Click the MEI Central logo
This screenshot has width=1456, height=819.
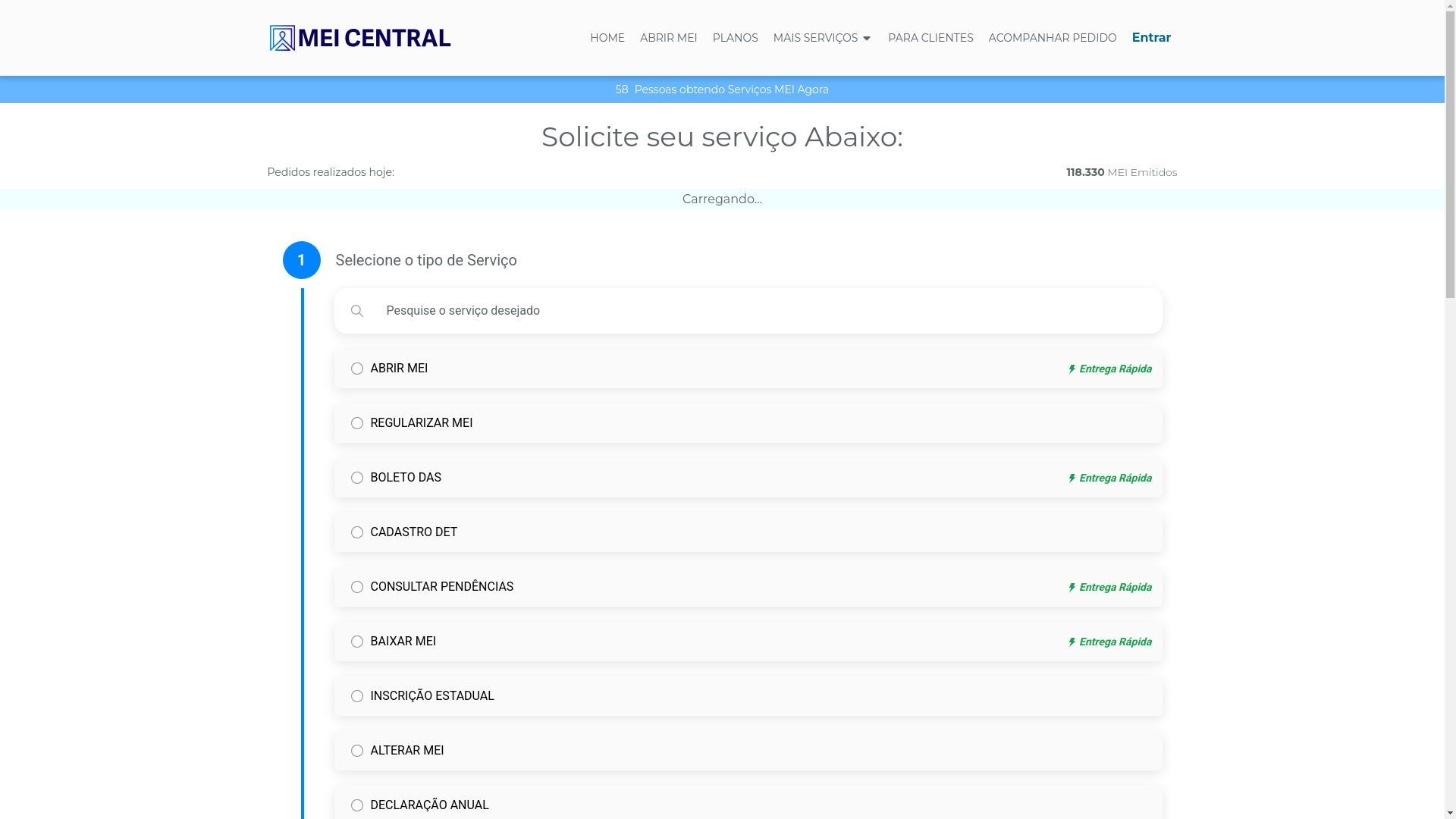360,38
